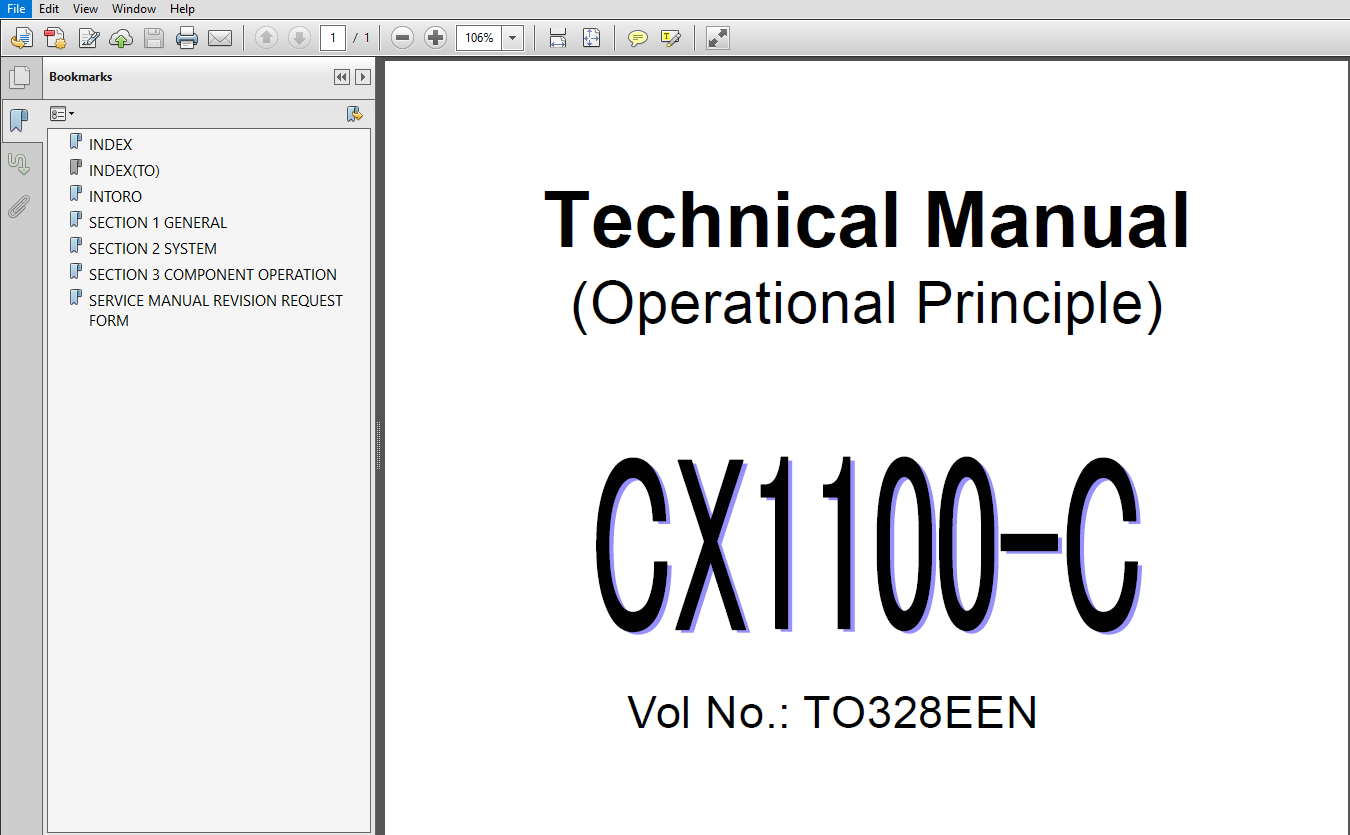
Task: Click the Bookmarks panel title
Action: coord(81,77)
